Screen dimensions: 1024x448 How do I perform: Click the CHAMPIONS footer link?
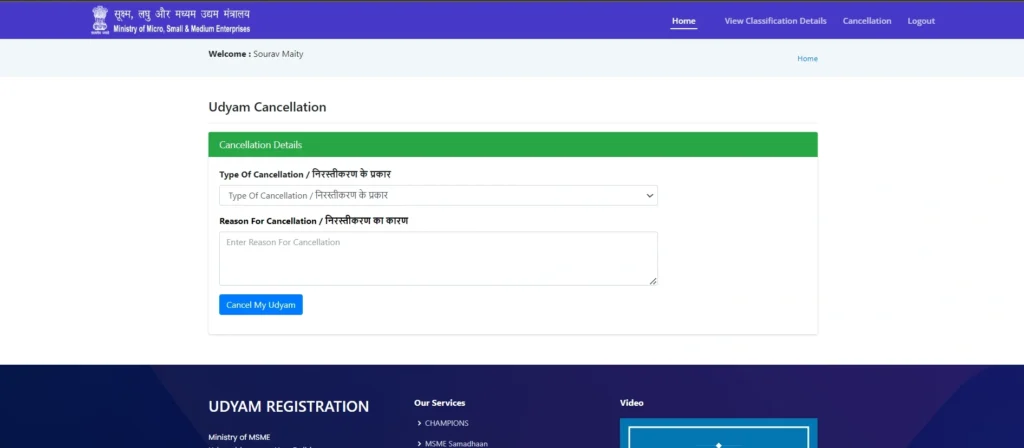pos(447,423)
